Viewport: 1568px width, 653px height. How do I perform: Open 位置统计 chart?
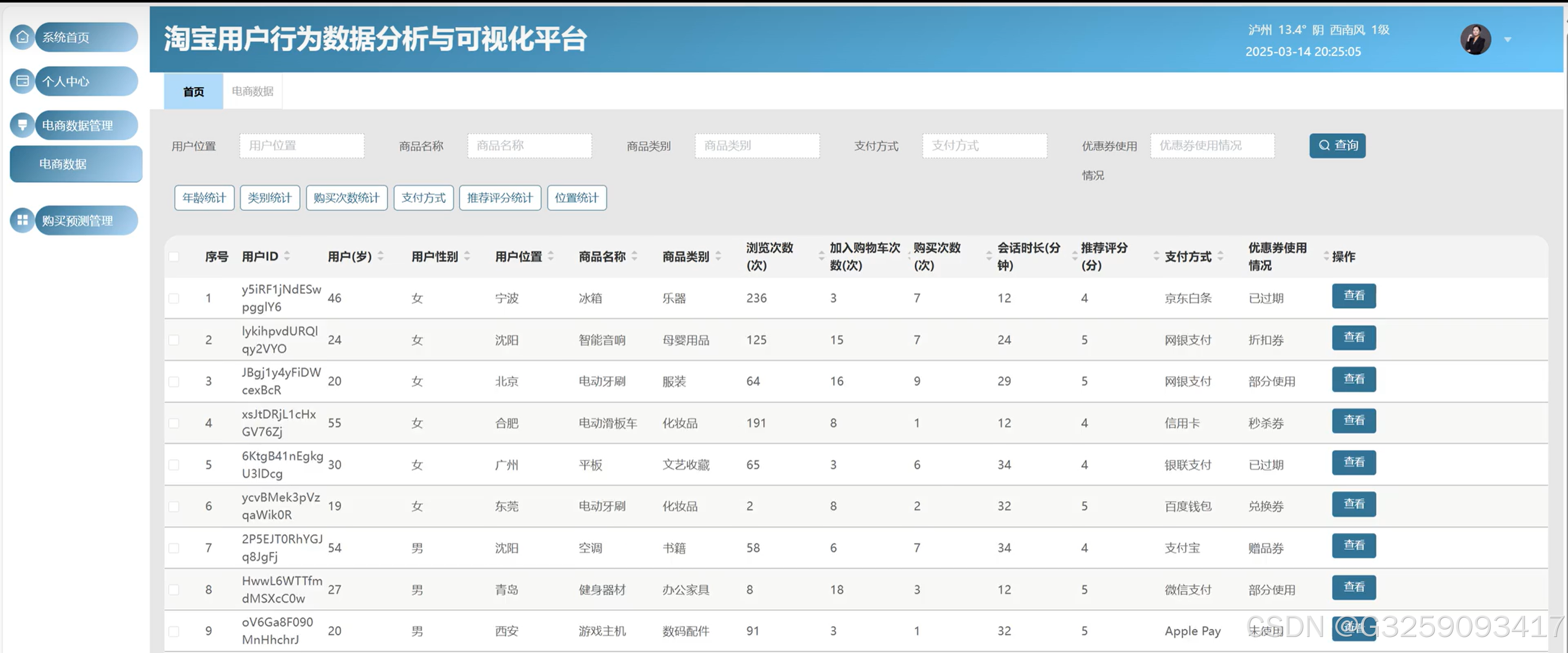(x=577, y=198)
